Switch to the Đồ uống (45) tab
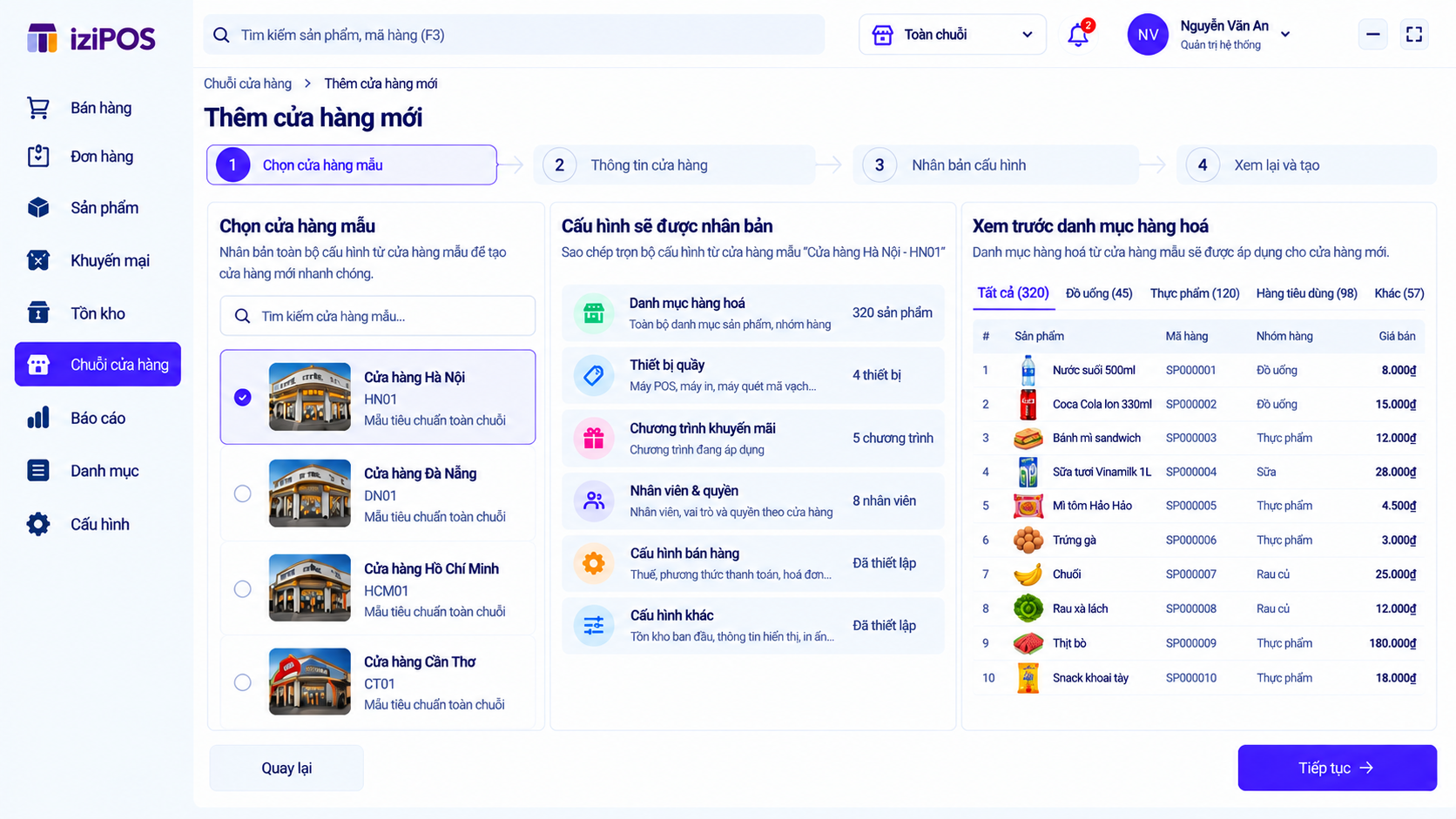The image size is (1456, 819). point(1099,293)
